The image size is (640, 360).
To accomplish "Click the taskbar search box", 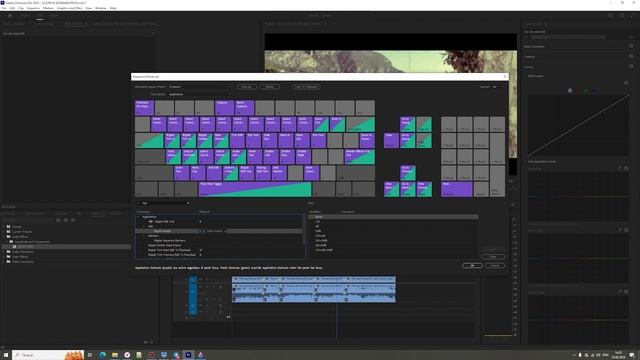I will click(48, 355).
